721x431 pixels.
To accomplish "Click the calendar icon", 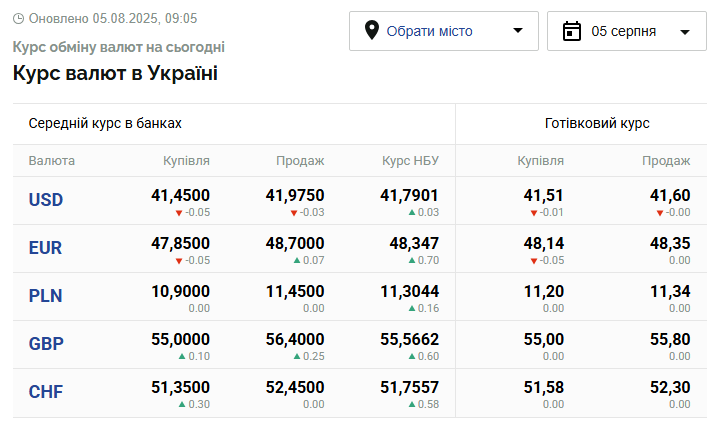I will click(572, 31).
